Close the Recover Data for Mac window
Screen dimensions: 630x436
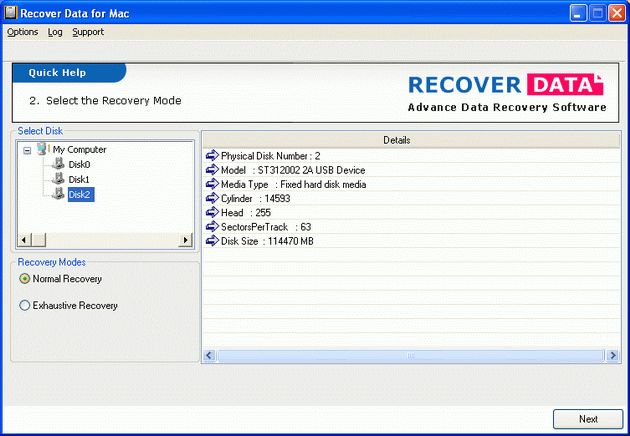(x=616, y=13)
